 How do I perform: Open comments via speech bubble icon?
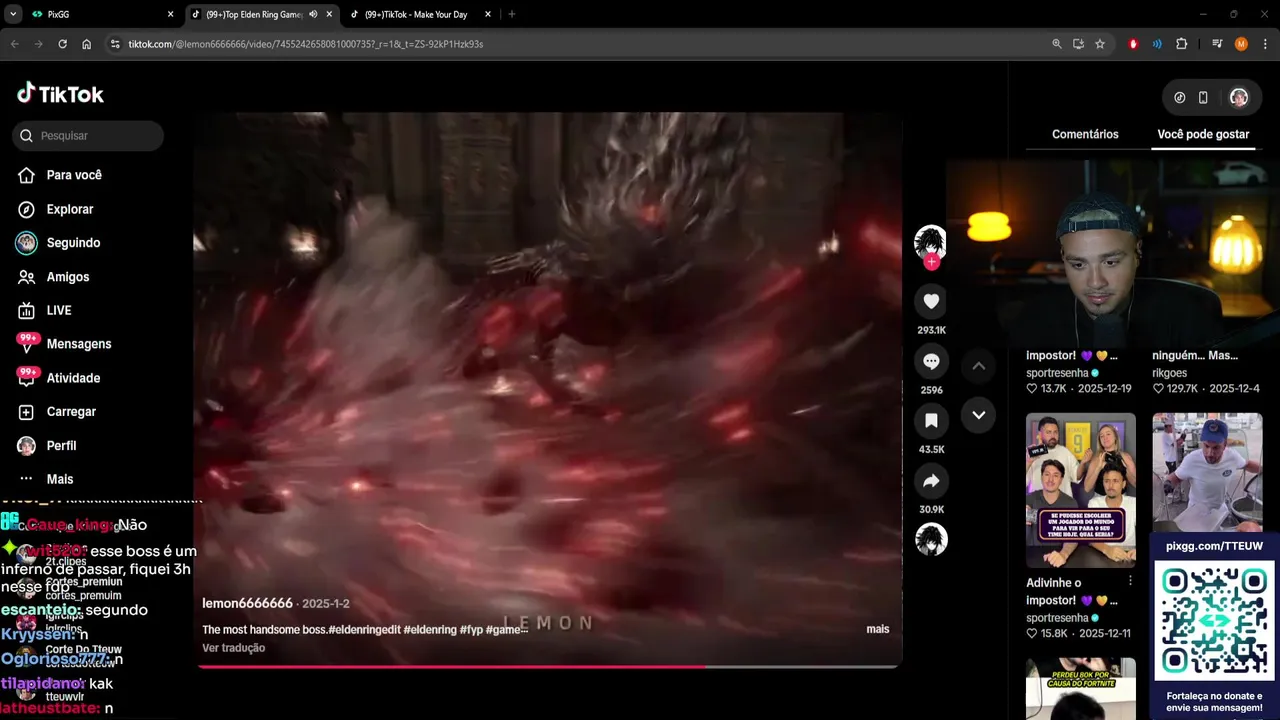pos(931,361)
